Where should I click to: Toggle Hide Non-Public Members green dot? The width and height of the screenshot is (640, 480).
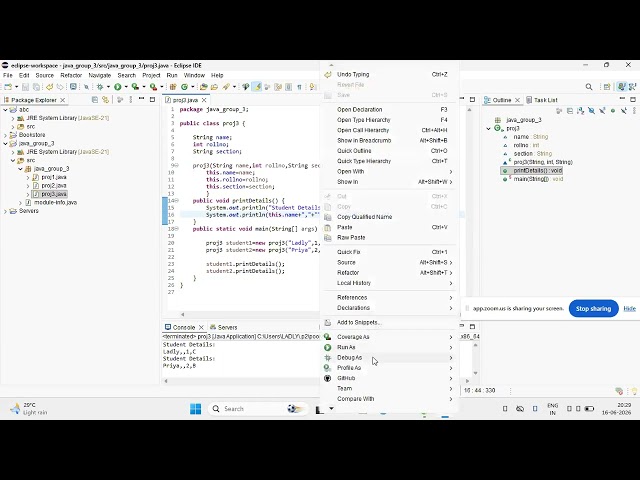(613, 111)
